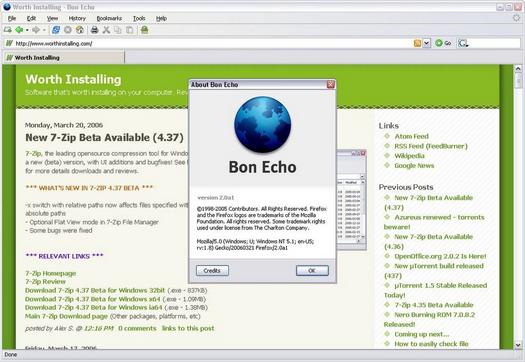Image resolution: width=525 pixels, height=362 pixels.
Task: Open Nero Burning ROM 7.0.8.2 Released! post
Action: (430, 319)
